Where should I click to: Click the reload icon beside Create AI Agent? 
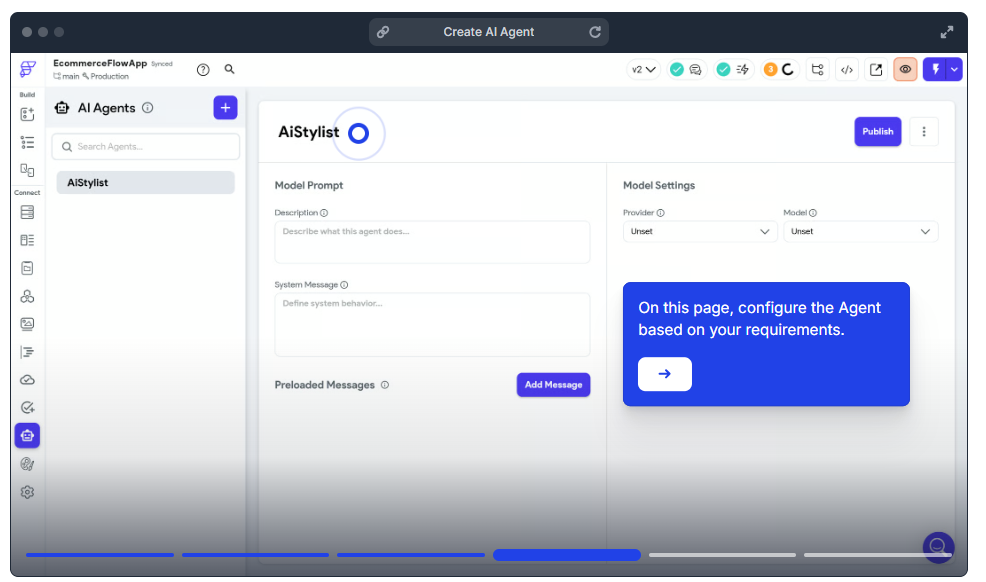click(x=595, y=32)
